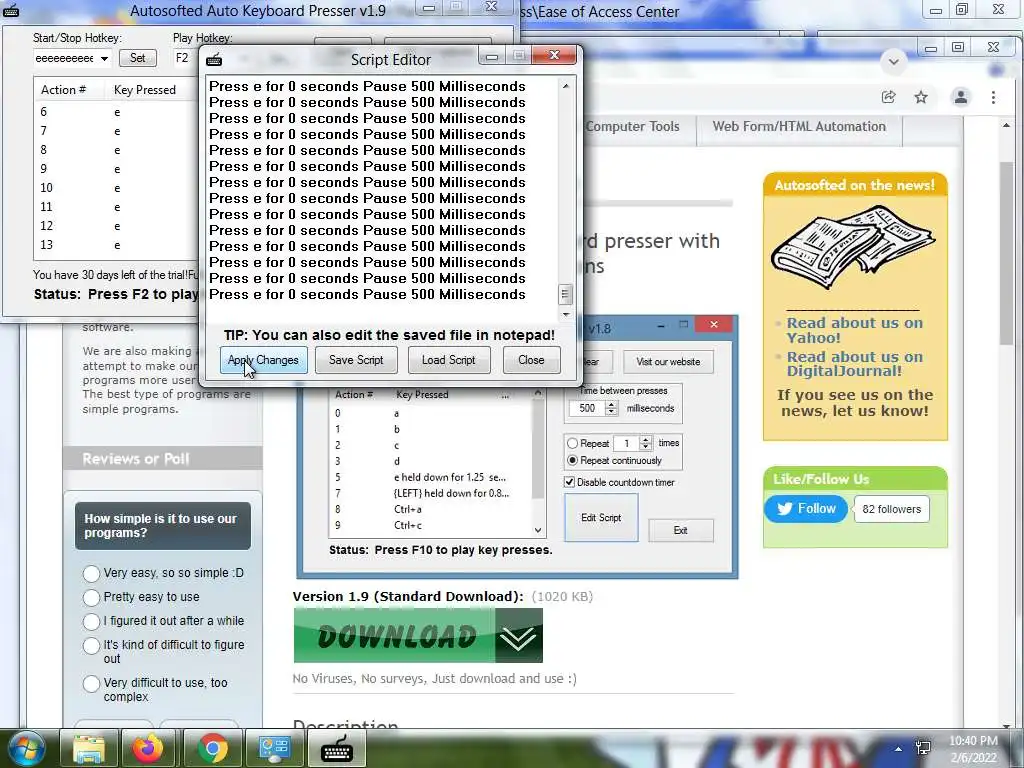Open the Windows Start orb

point(27,748)
